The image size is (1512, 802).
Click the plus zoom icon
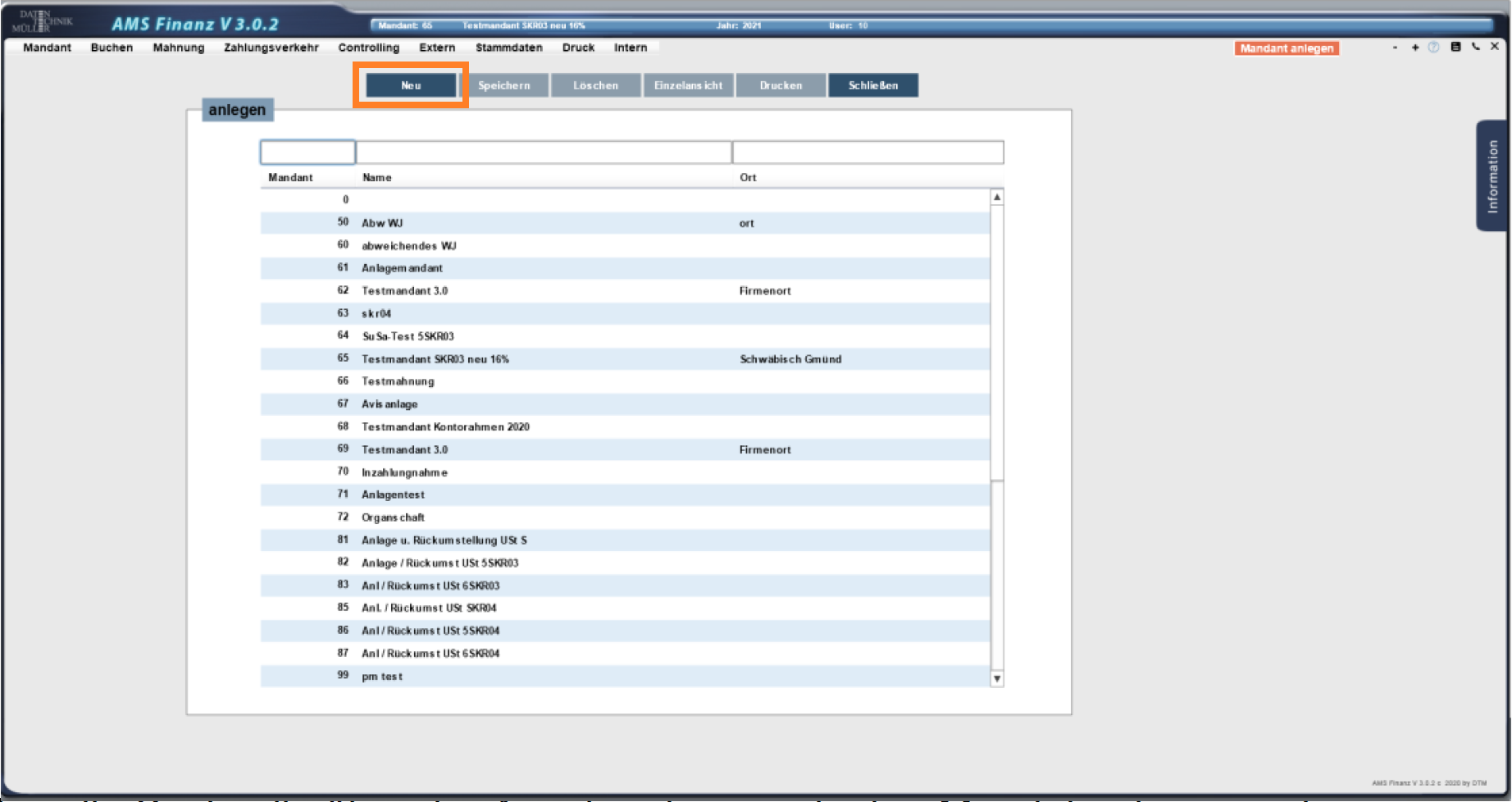click(1414, 48)
